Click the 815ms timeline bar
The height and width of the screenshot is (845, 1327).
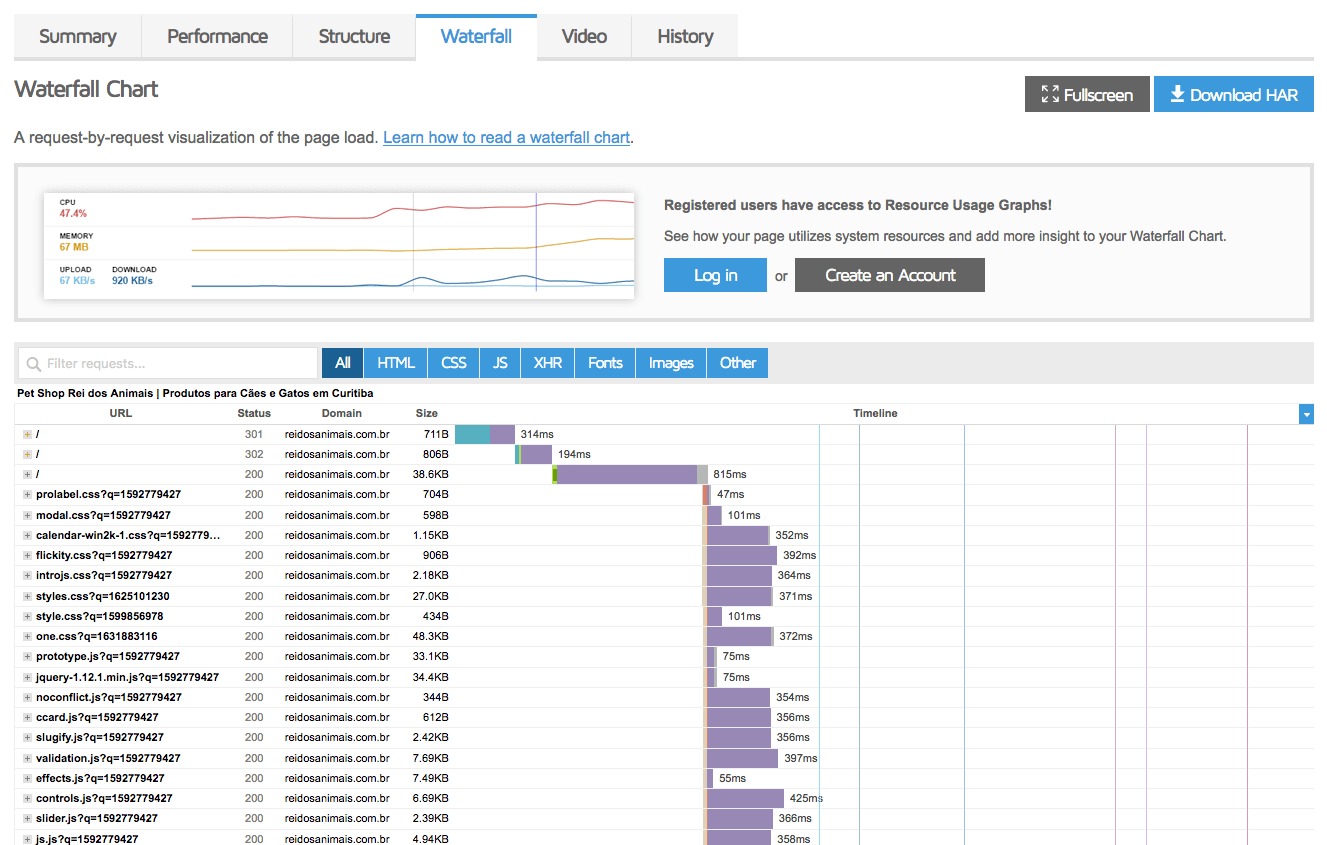tap(630, 474)
